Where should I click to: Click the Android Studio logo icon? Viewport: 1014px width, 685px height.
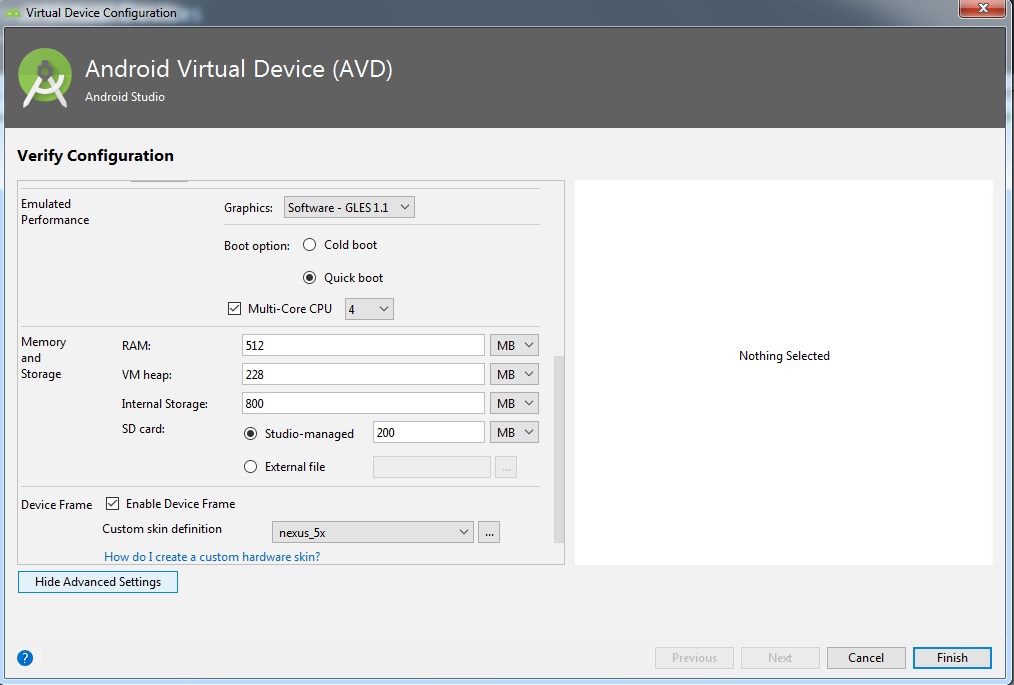(x=46, y=78)
